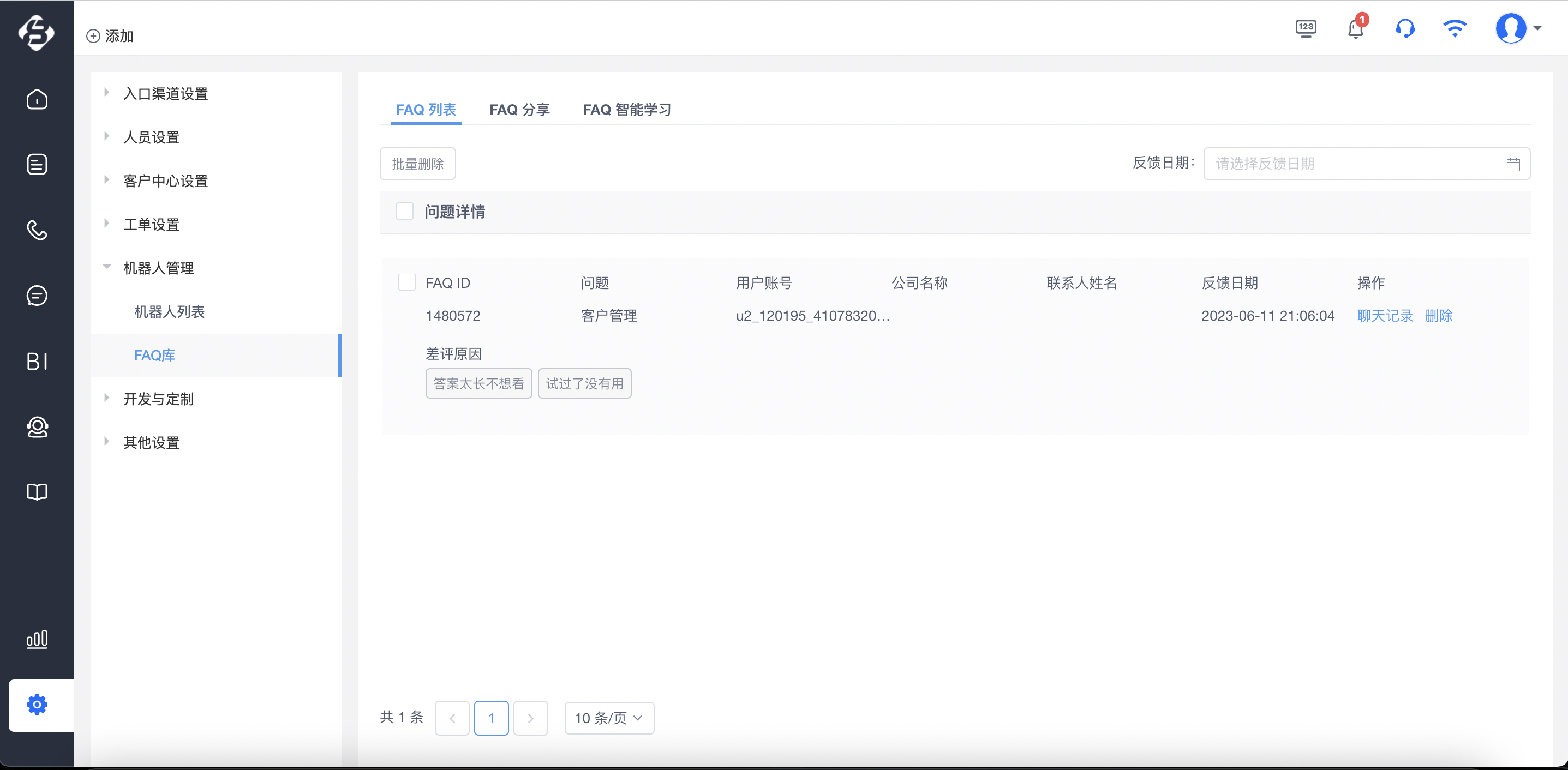The image size is (1568, 770).
Task: Open the 123 dial pad icon
Action: coord(1306,28)
